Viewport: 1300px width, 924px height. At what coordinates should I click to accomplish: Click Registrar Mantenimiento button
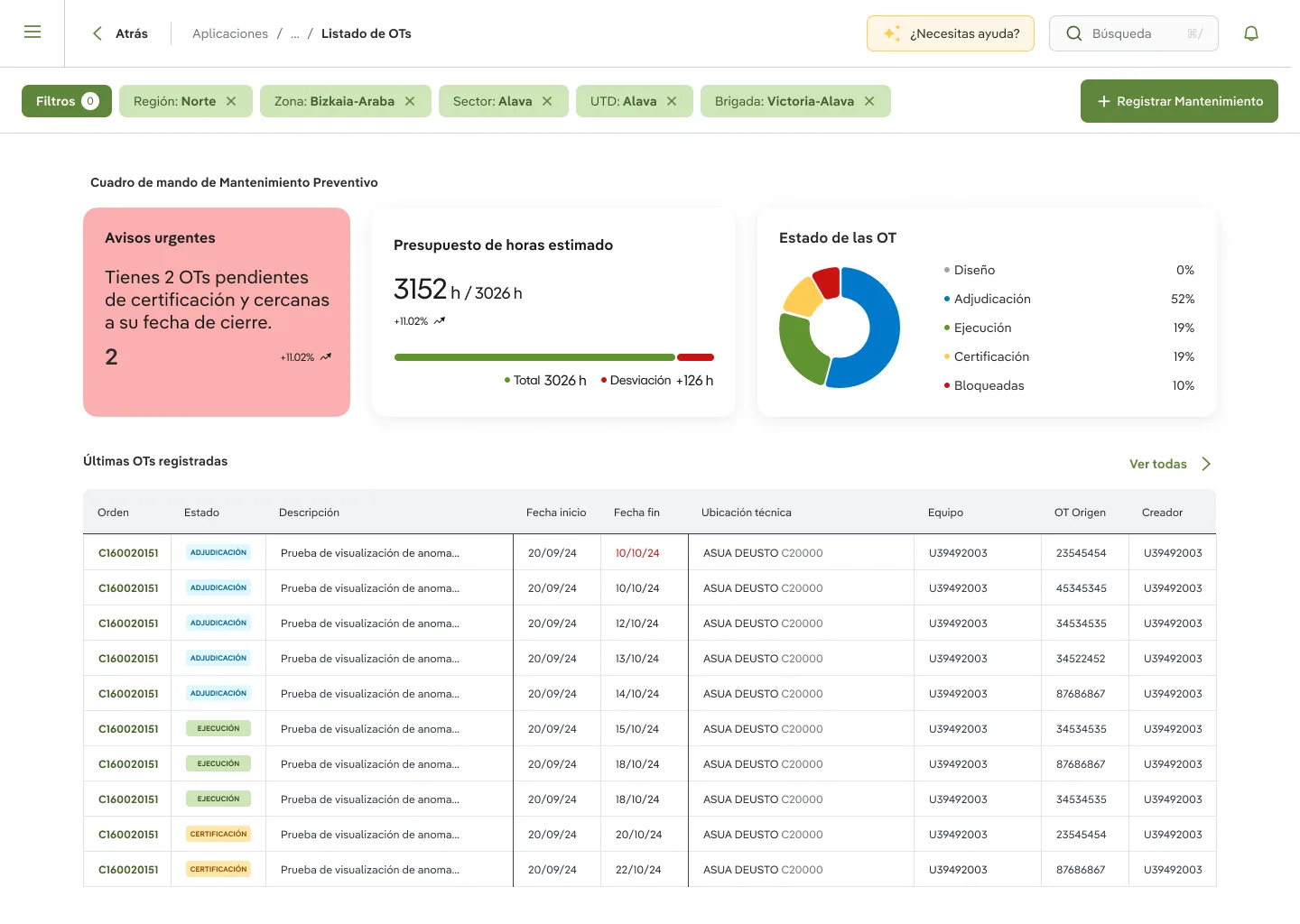point(1179,101)
